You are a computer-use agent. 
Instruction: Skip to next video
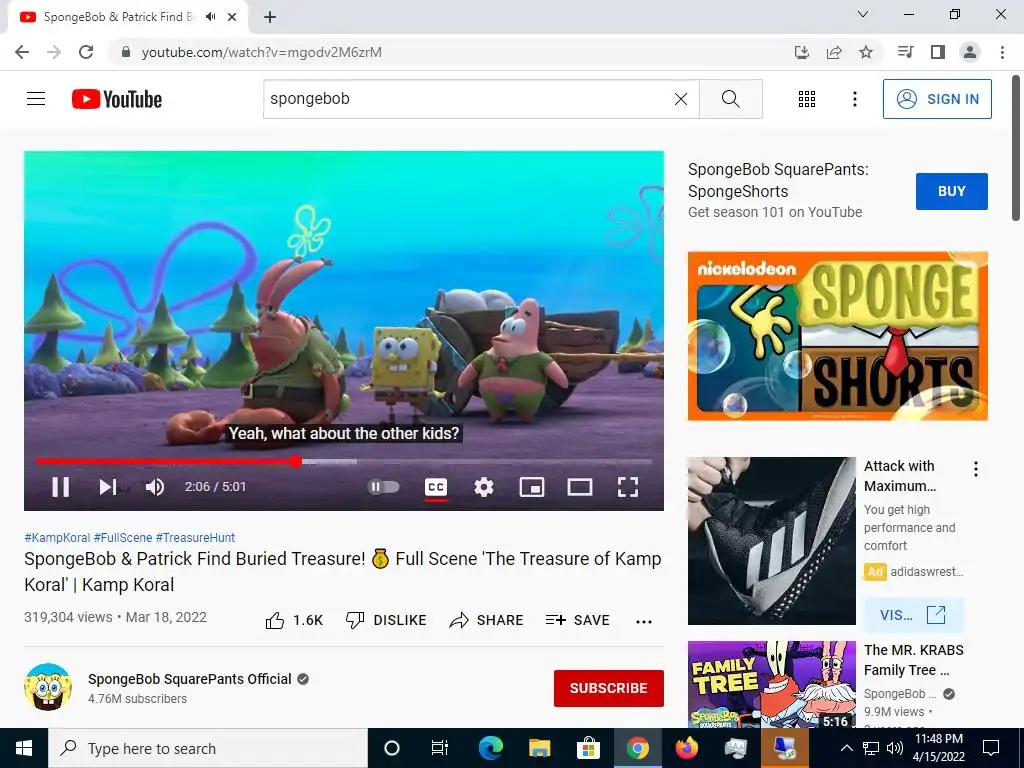pyautogui.click(x=108, y=487)
